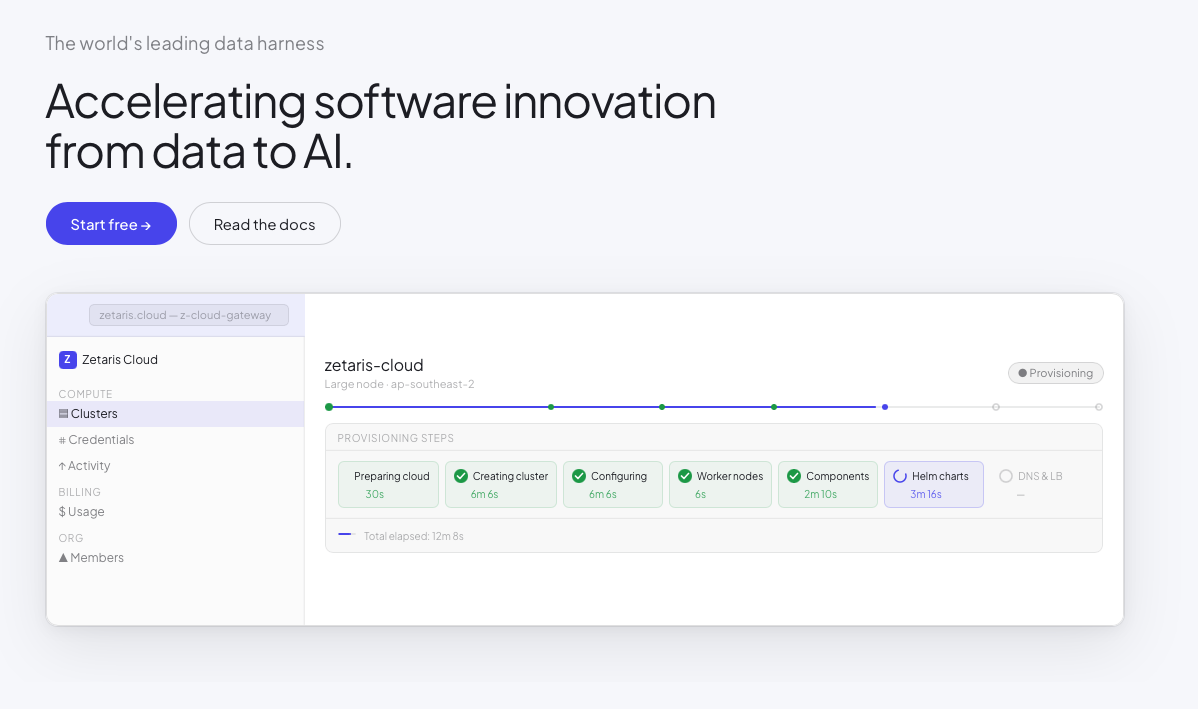Click the blue current-step dot on the progress line

[885, 407]
